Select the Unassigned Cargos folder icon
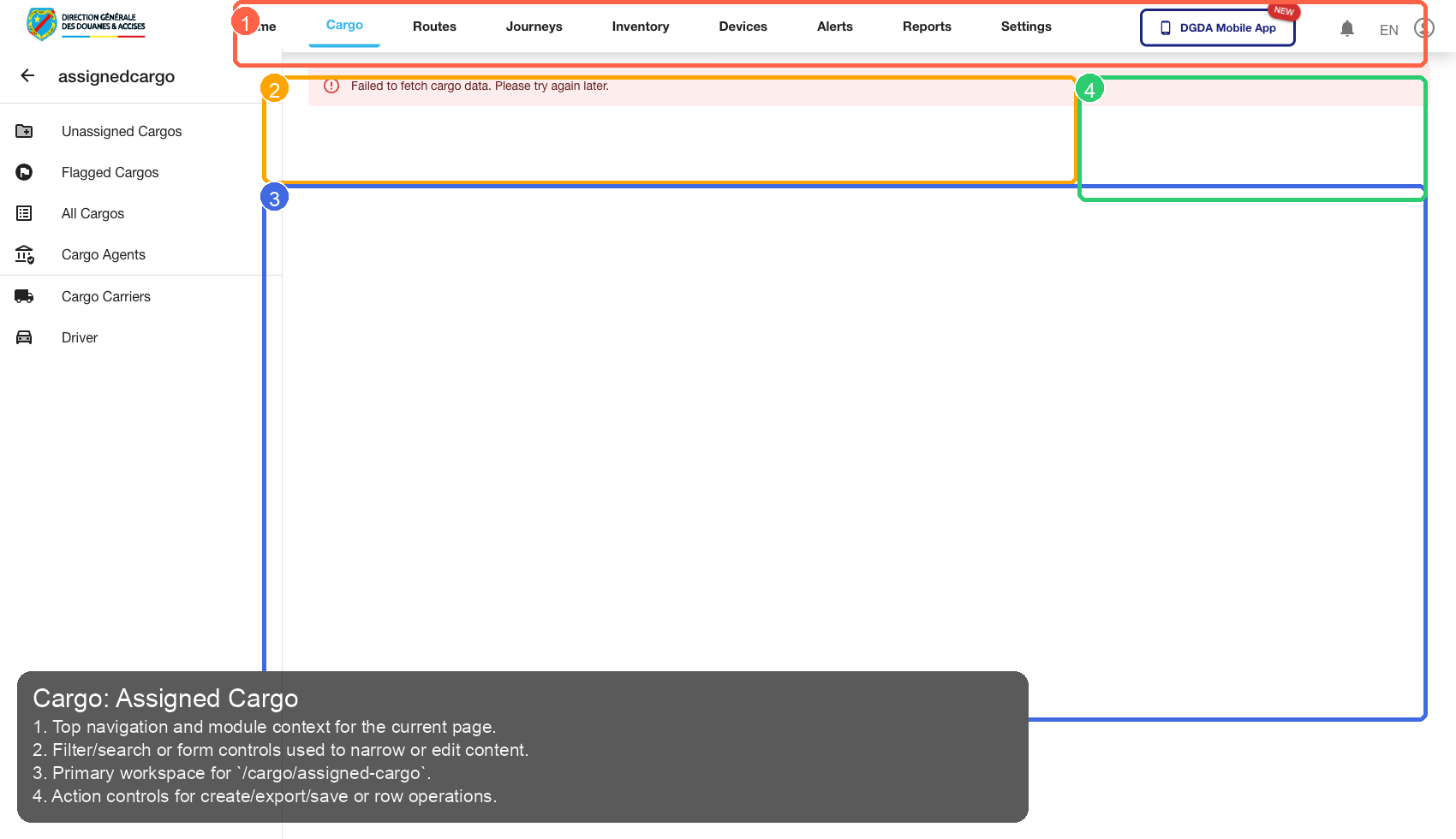The image size is (1456, 839). point(24,131)
